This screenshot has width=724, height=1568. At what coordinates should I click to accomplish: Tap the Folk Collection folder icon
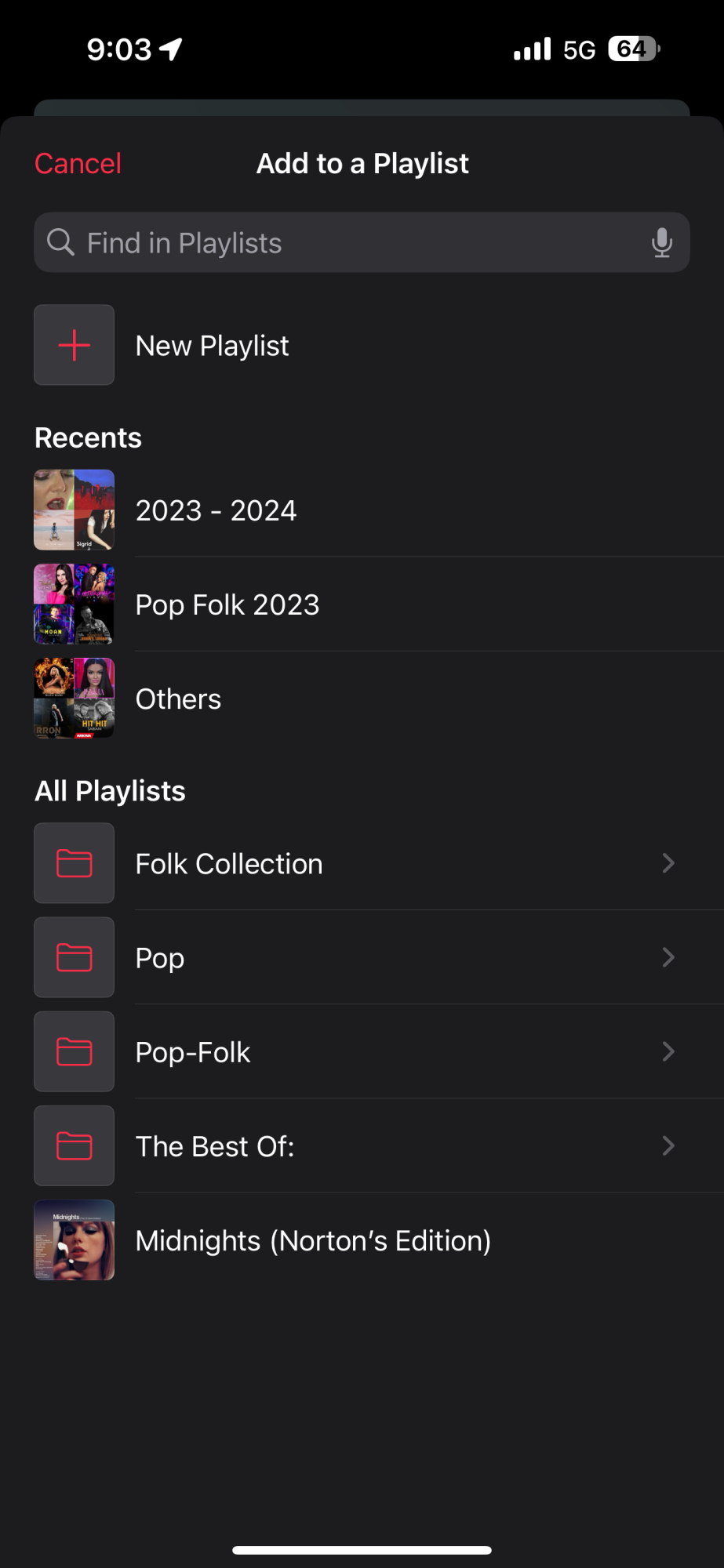[75, 863]
